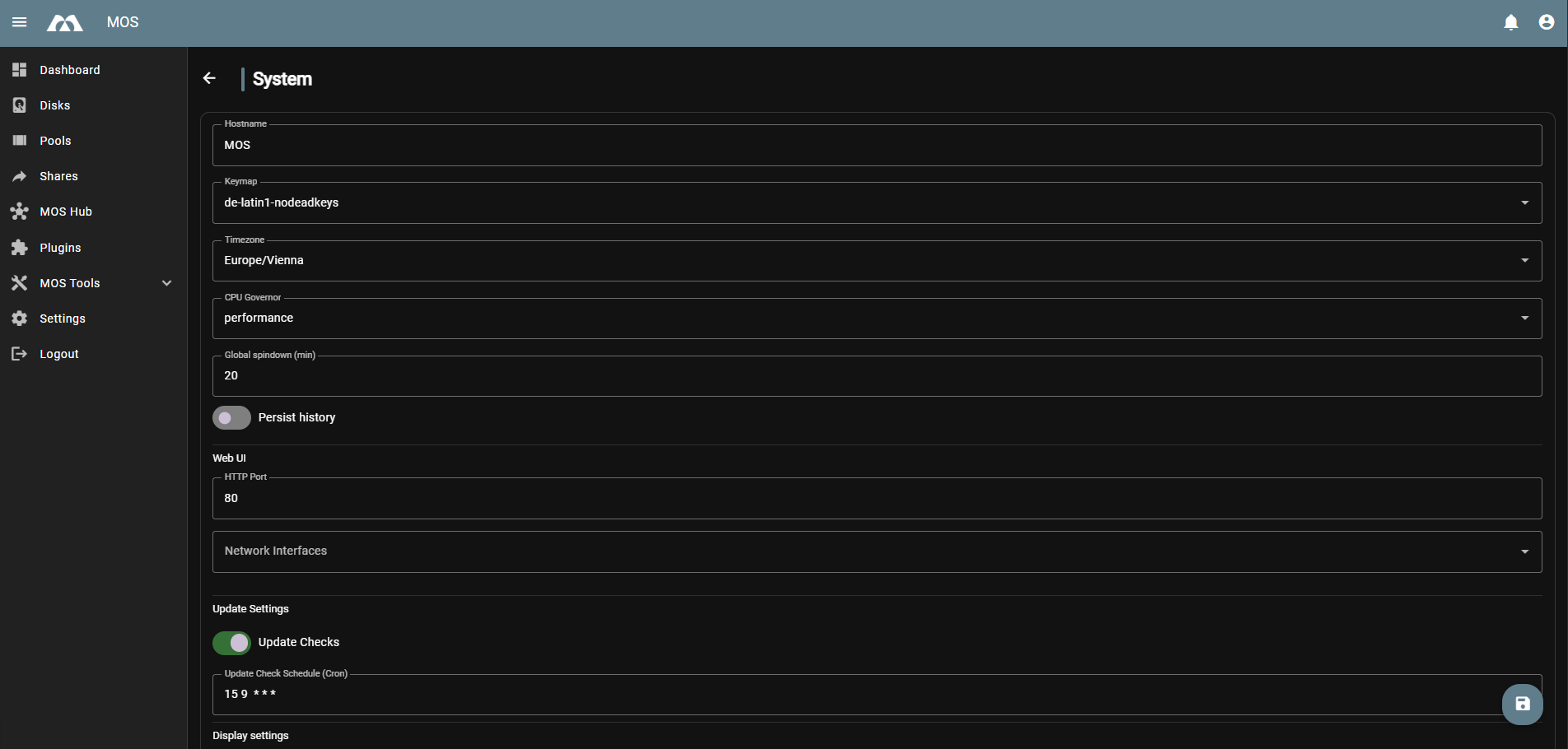Screen dimensions: 1568x749
Task: Click the Logout link
Action: [x=59, y=354]
